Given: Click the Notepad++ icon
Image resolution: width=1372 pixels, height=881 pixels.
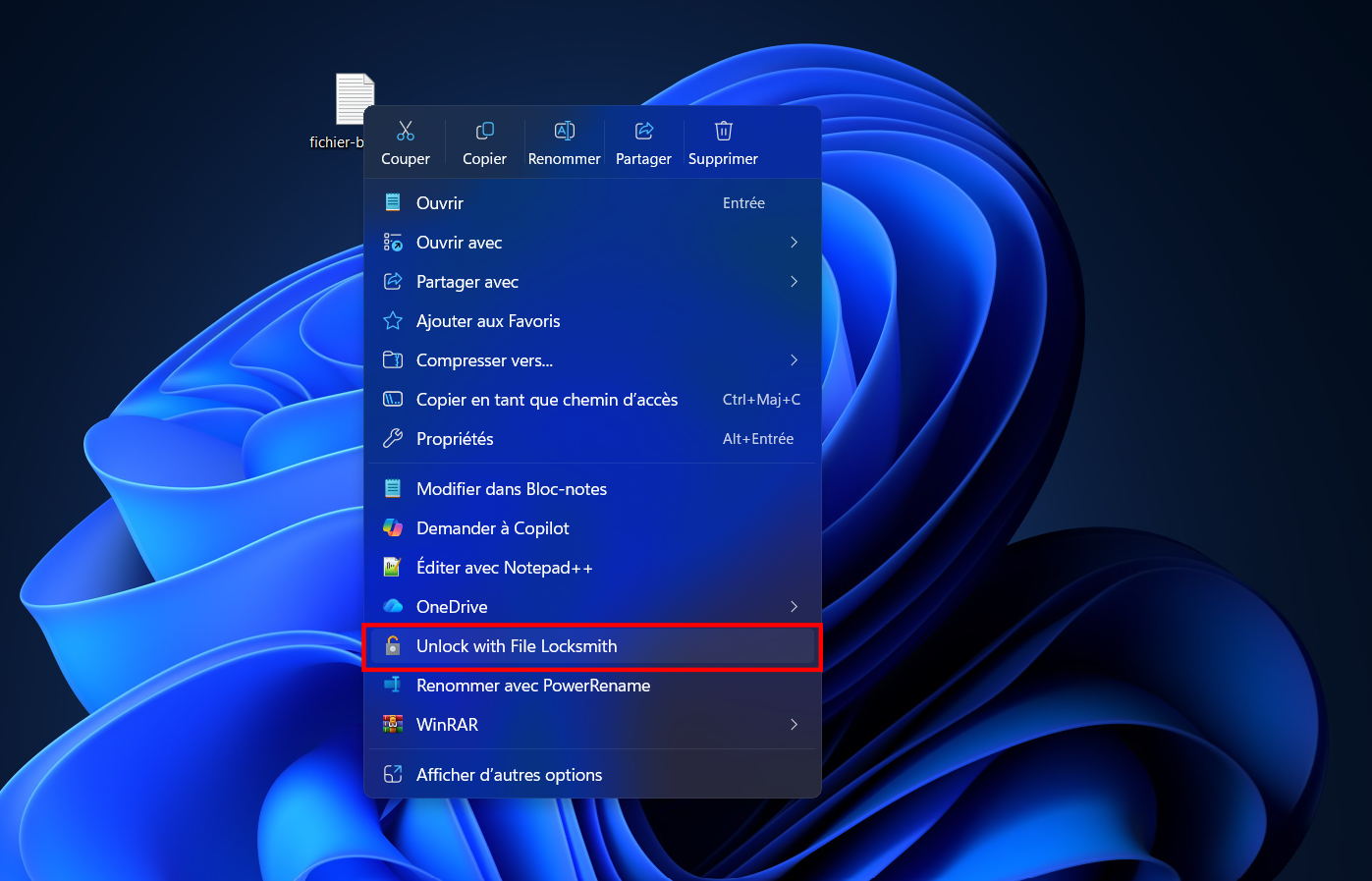Looking at the screenshot, I should click(393, 568).
